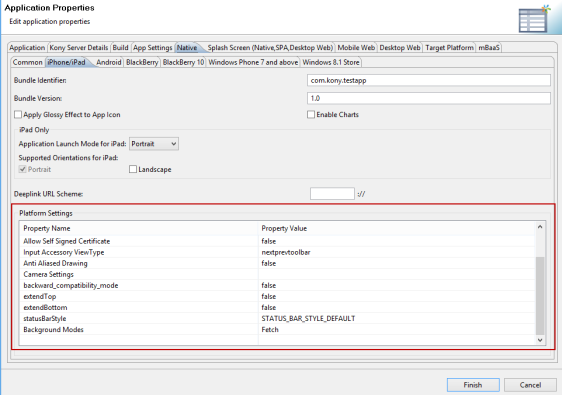Click the disabled Portrait orientation checkbox

tap(23, 169)
